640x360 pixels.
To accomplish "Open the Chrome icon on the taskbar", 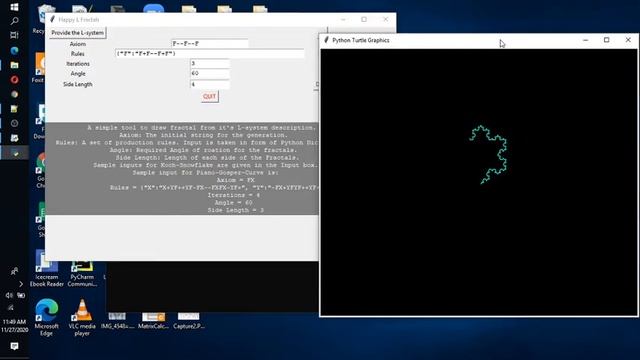I will coord(14,94).
